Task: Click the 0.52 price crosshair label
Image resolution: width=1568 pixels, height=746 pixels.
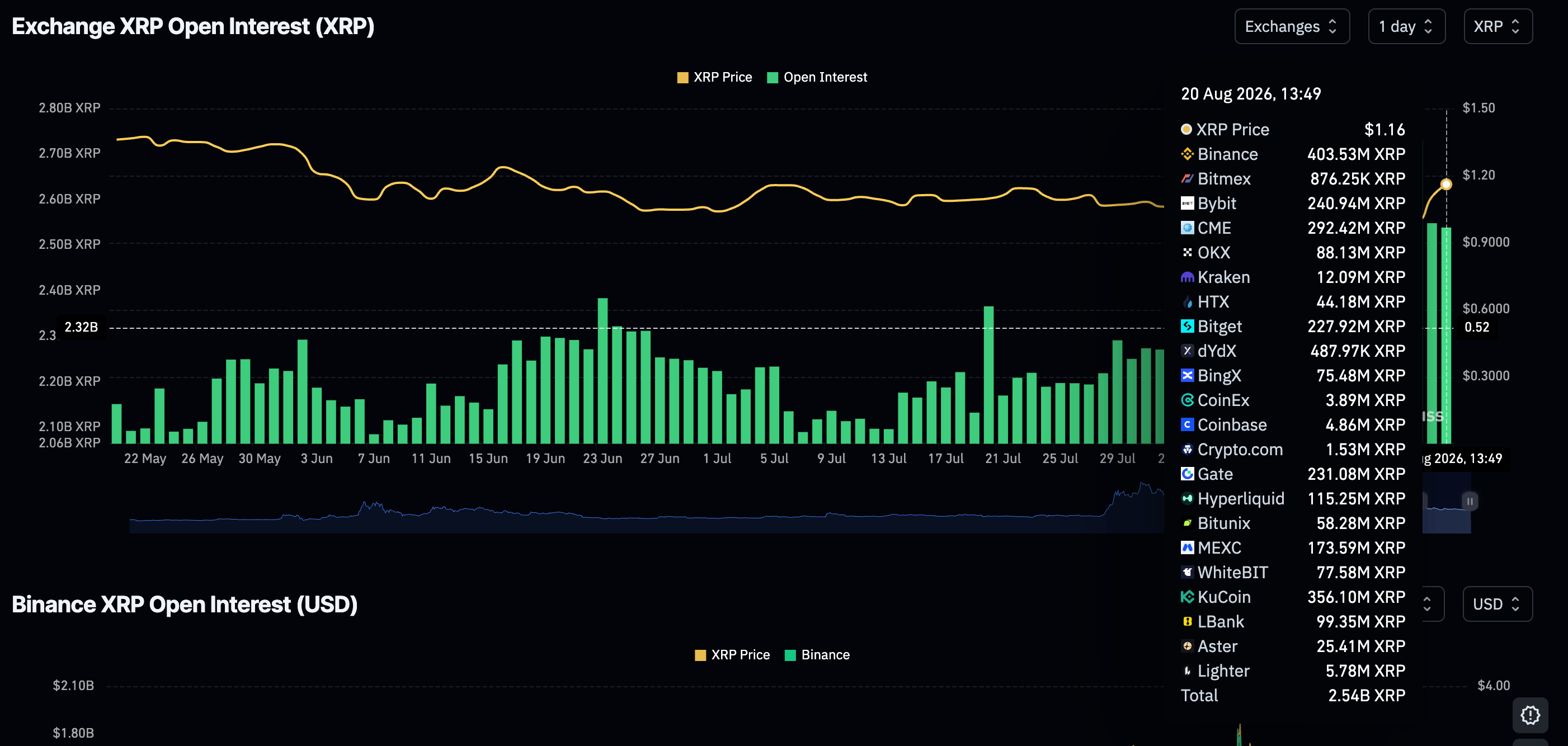Action: 1477,327
